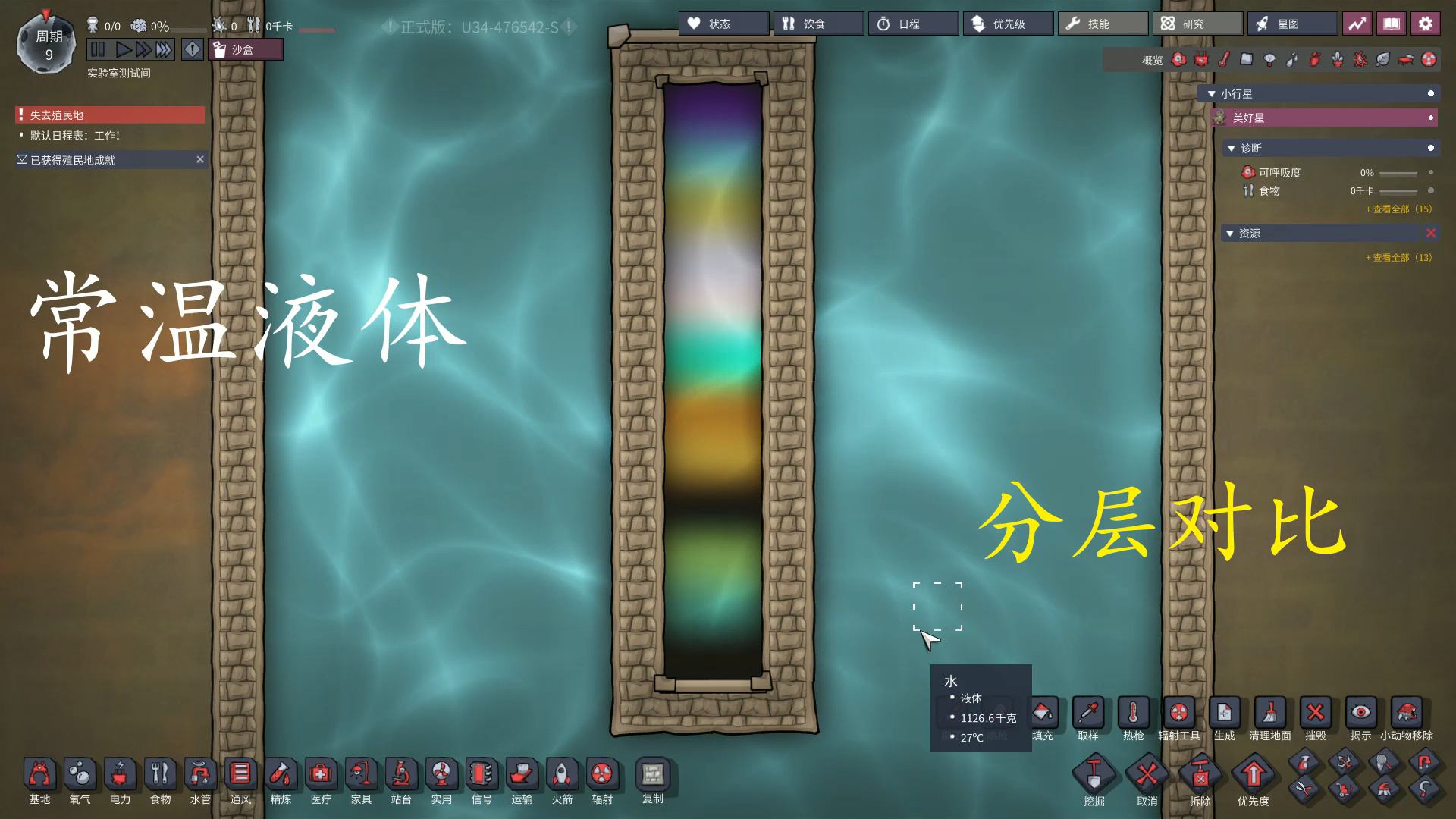Open the 站台 (Stations) build category
This screenshot has height=819, width=1456.
click(401, 775)
